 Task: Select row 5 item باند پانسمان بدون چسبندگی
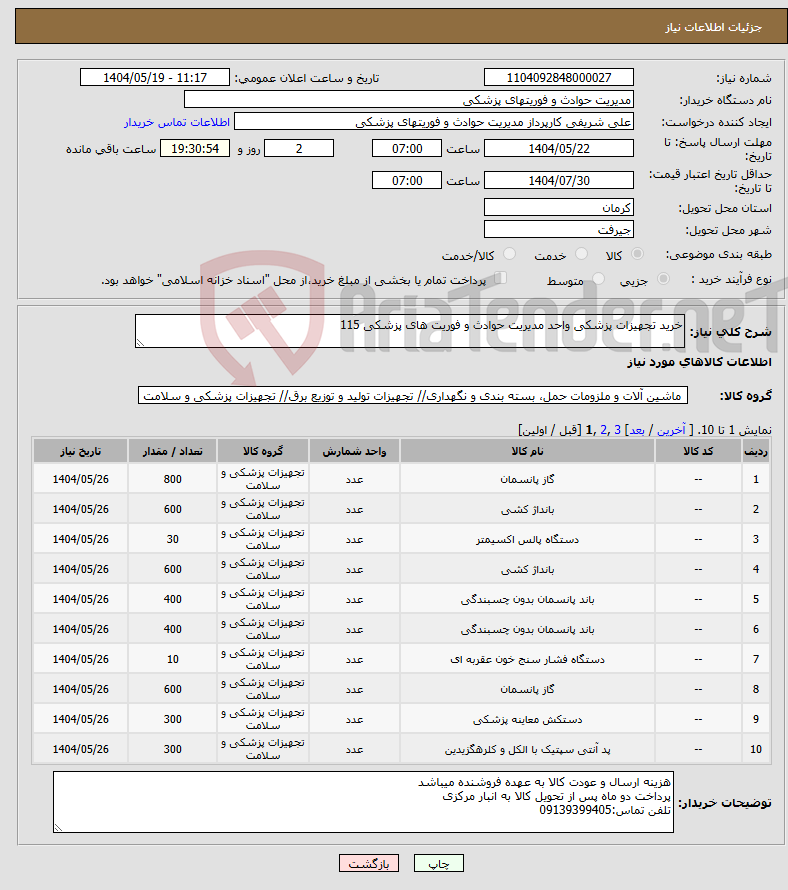[527, 599]
